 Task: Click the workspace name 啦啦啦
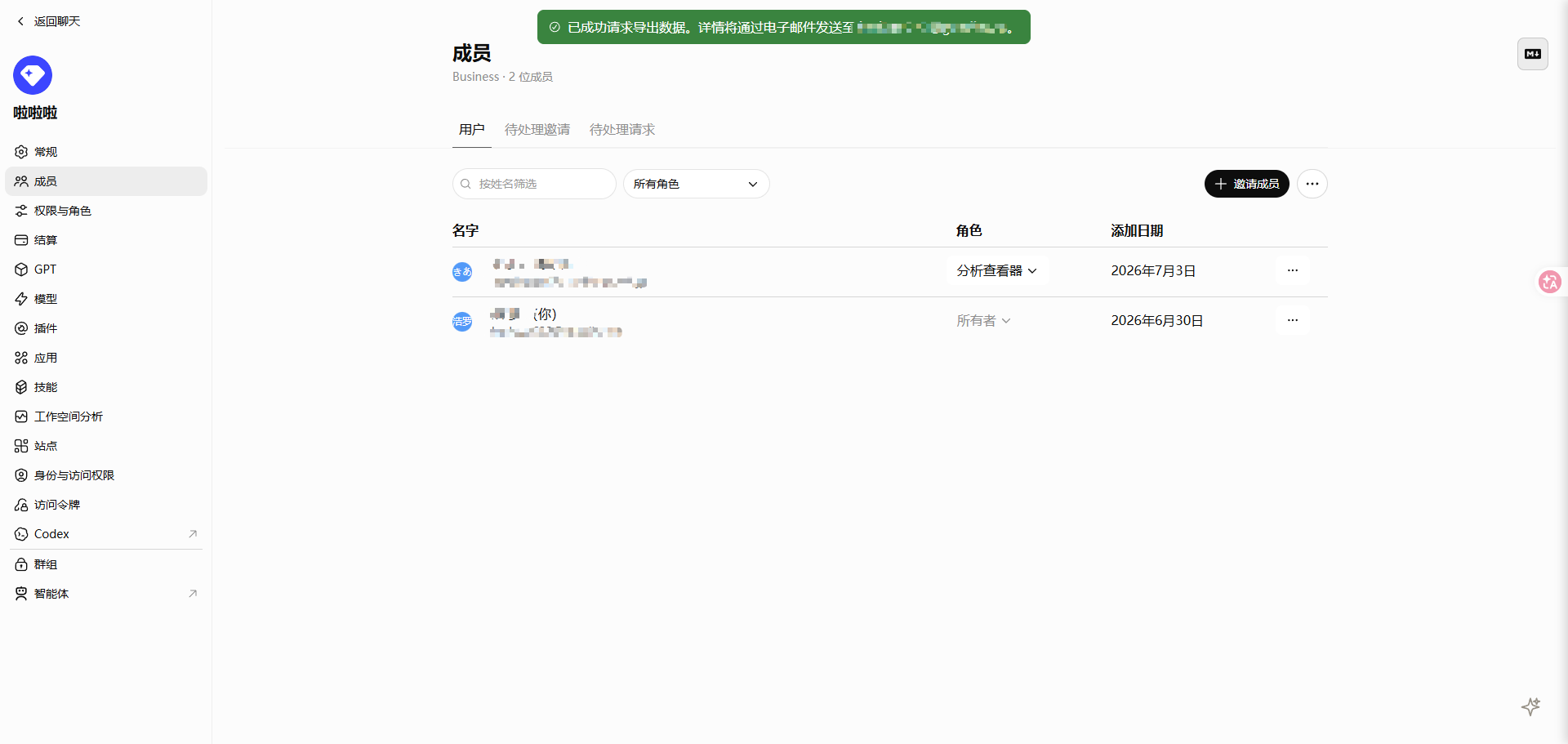(35, 113)
